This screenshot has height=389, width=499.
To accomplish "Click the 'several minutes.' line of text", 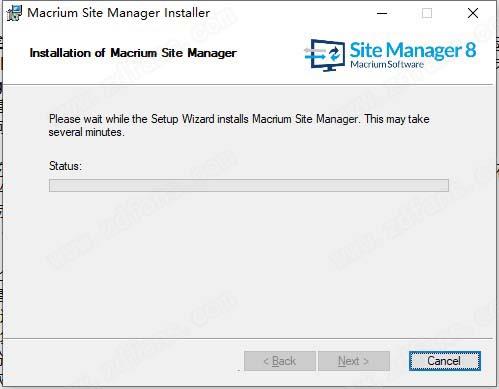I will click(87, 132).
